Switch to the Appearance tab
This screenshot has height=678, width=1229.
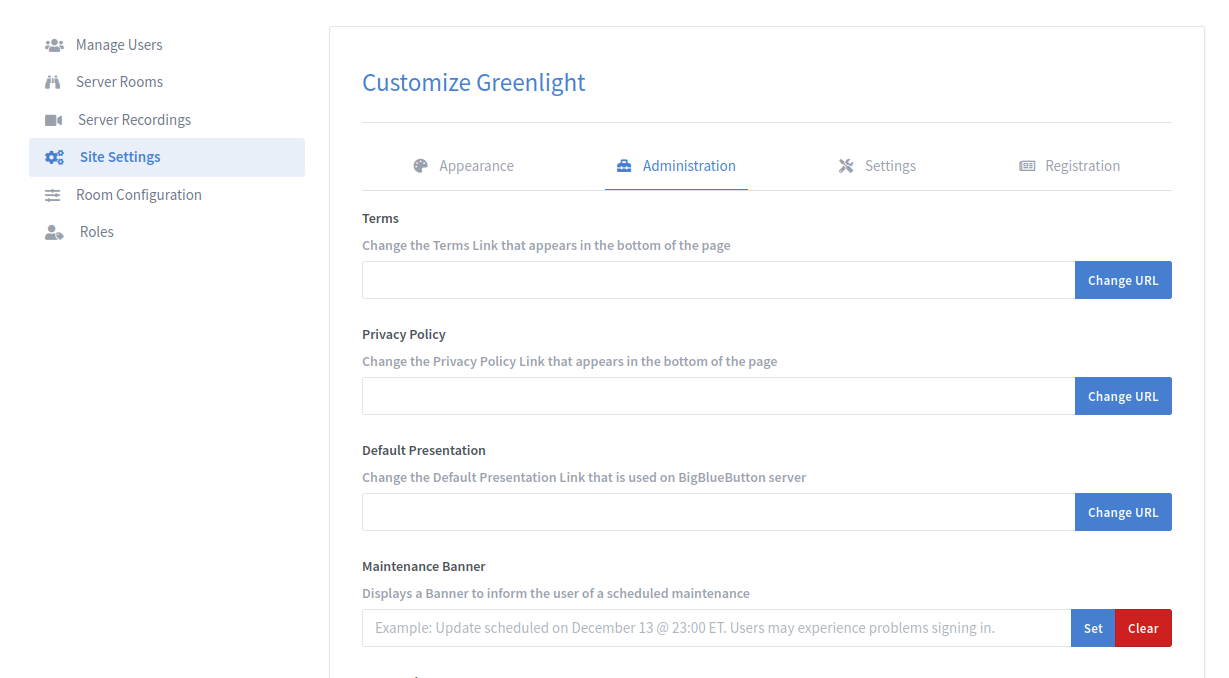pos(476,165)
